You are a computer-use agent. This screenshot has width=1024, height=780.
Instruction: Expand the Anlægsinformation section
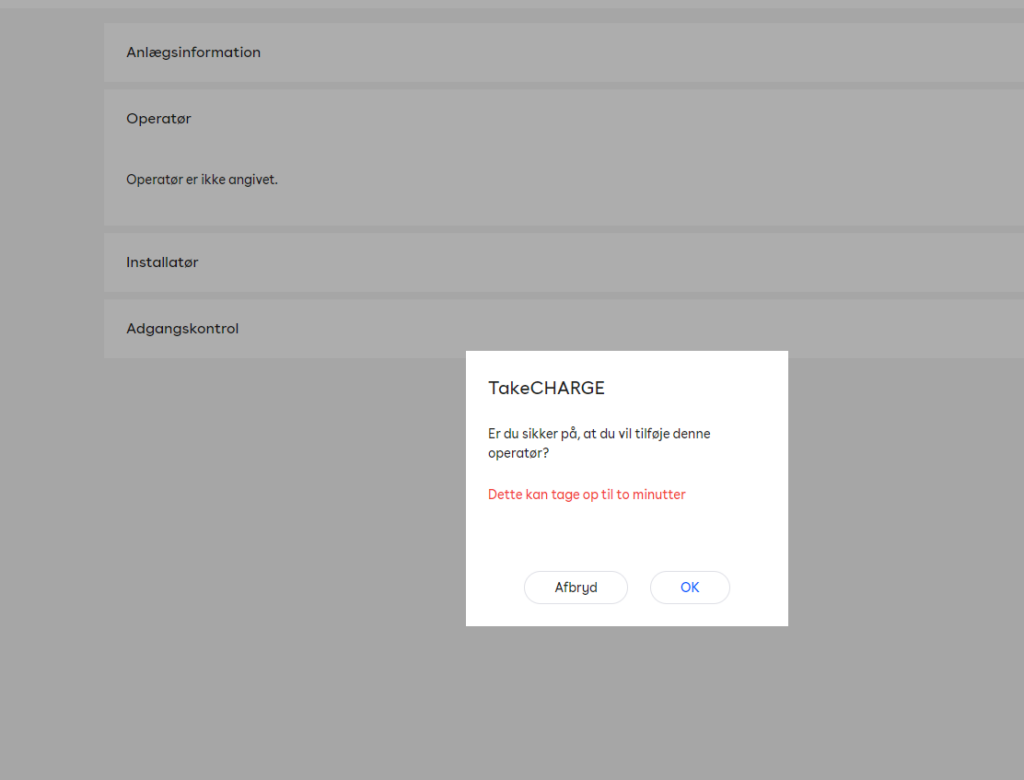193,52
